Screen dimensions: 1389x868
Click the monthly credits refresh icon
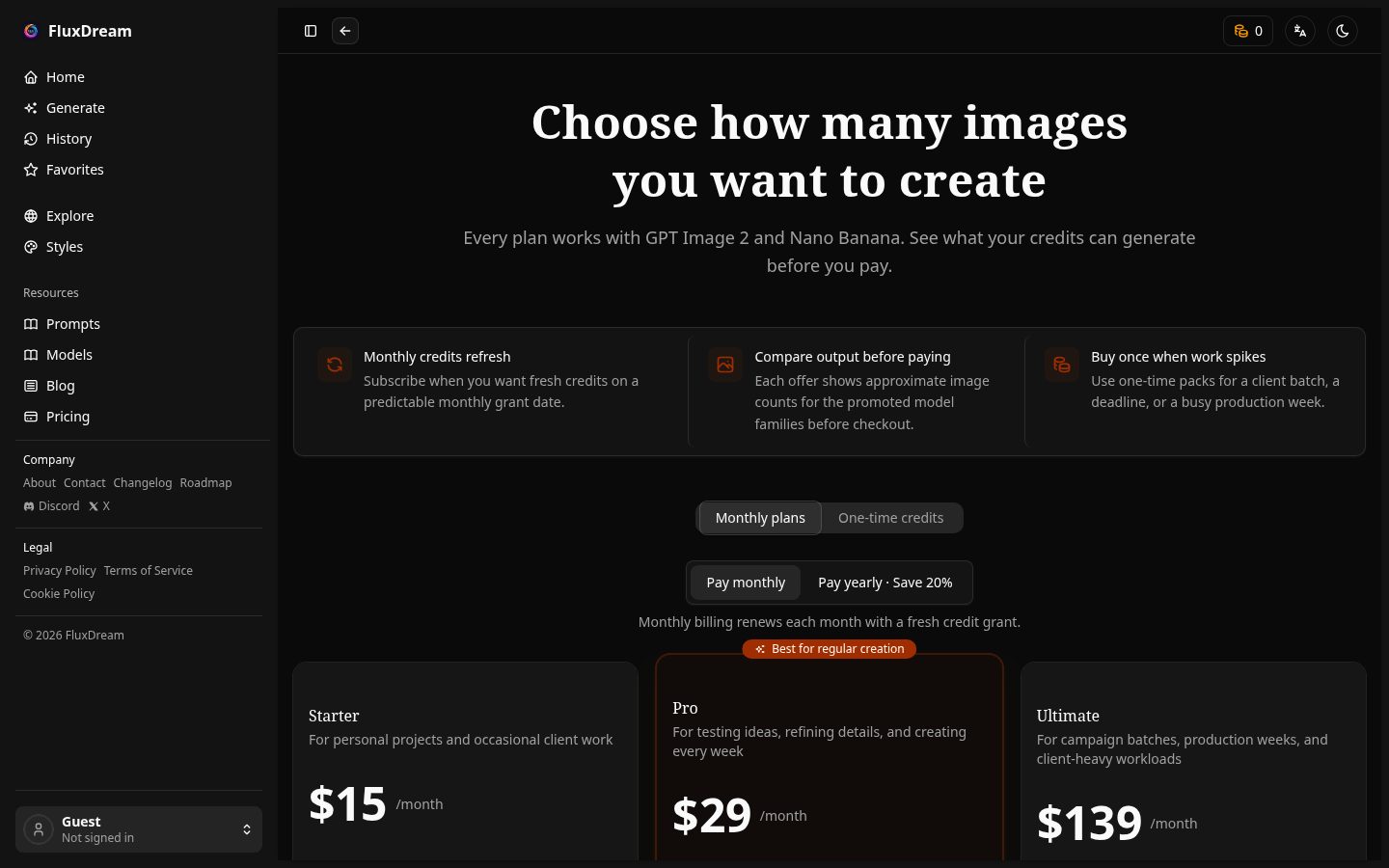click(335, 365)
